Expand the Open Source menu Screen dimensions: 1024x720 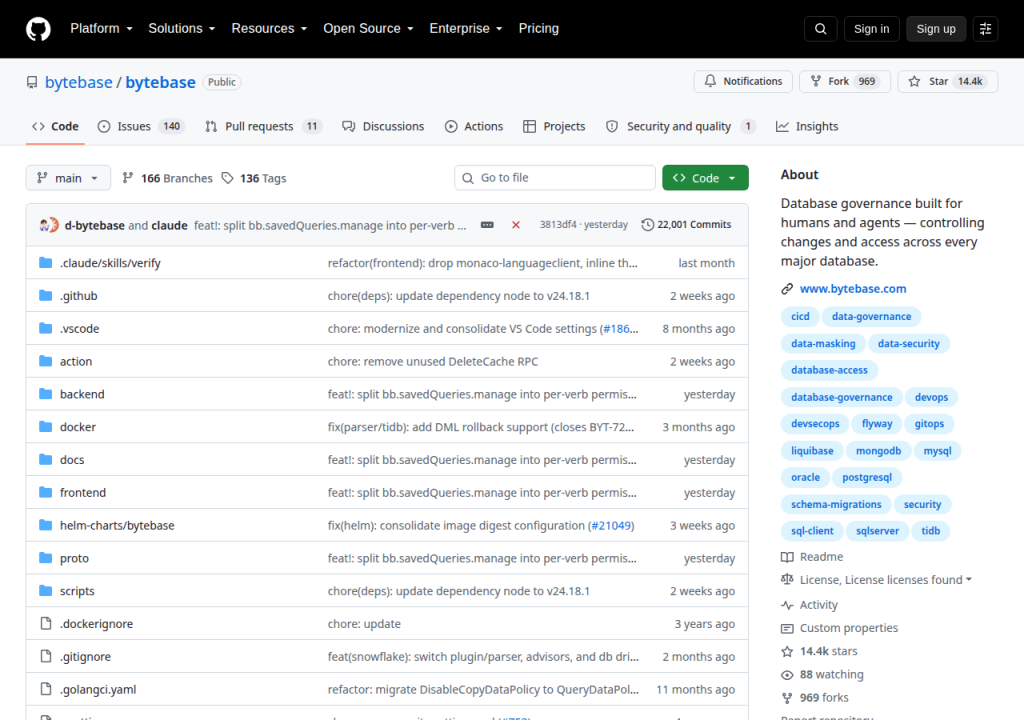pyautogui.click(x=368, y=29)
